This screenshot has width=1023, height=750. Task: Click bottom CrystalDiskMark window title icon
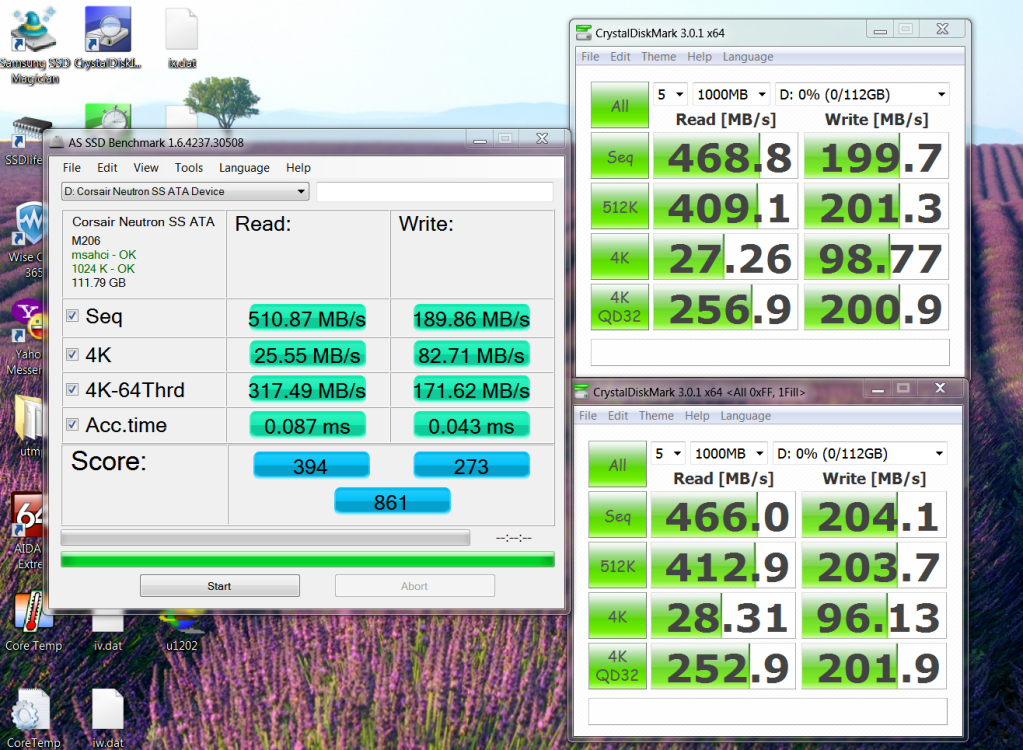581,392
